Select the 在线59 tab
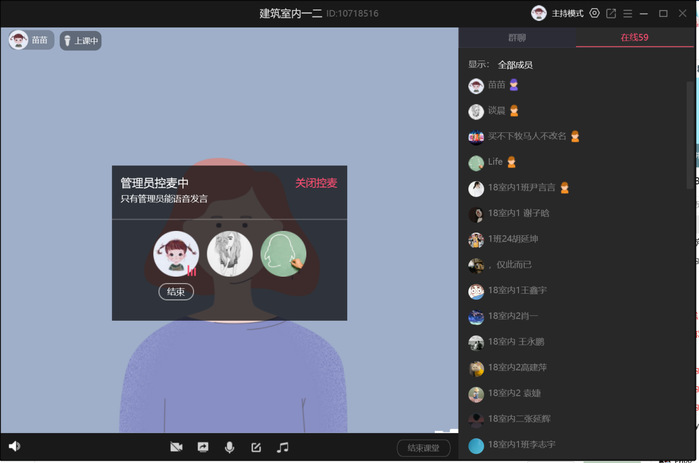 (x=634, y=38)
